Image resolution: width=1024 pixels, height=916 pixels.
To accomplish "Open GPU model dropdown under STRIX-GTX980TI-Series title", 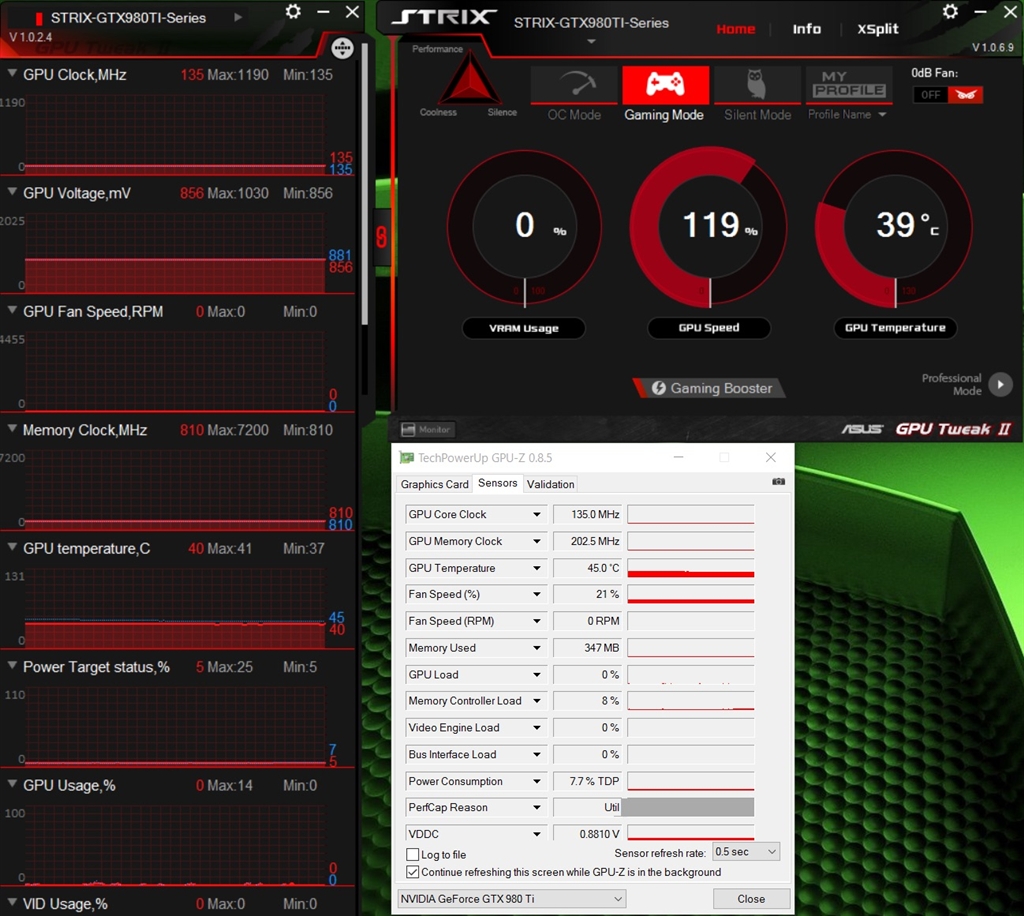I will [x=591, y=41].
